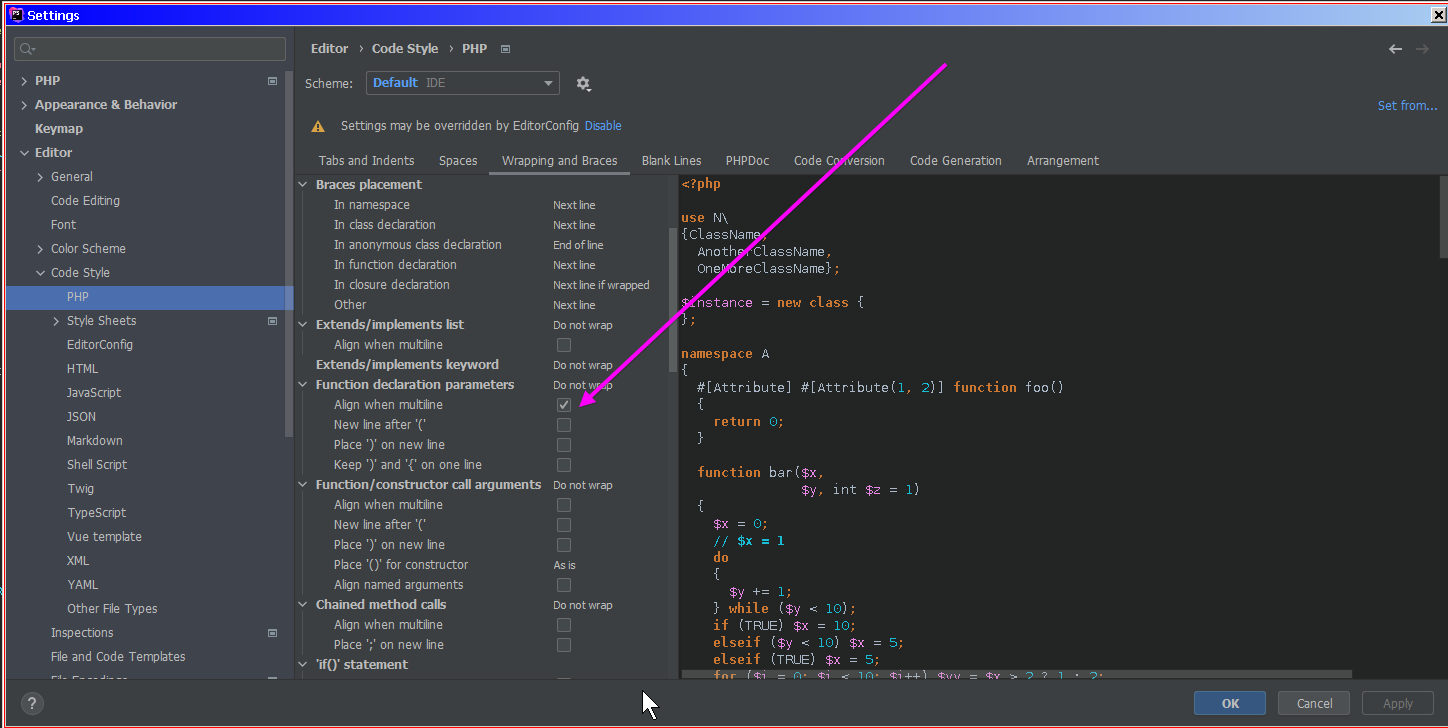This screenshot has height=728, width=1448.
Task: Open the Scheme Default dropdown
Action: point(463,83)
